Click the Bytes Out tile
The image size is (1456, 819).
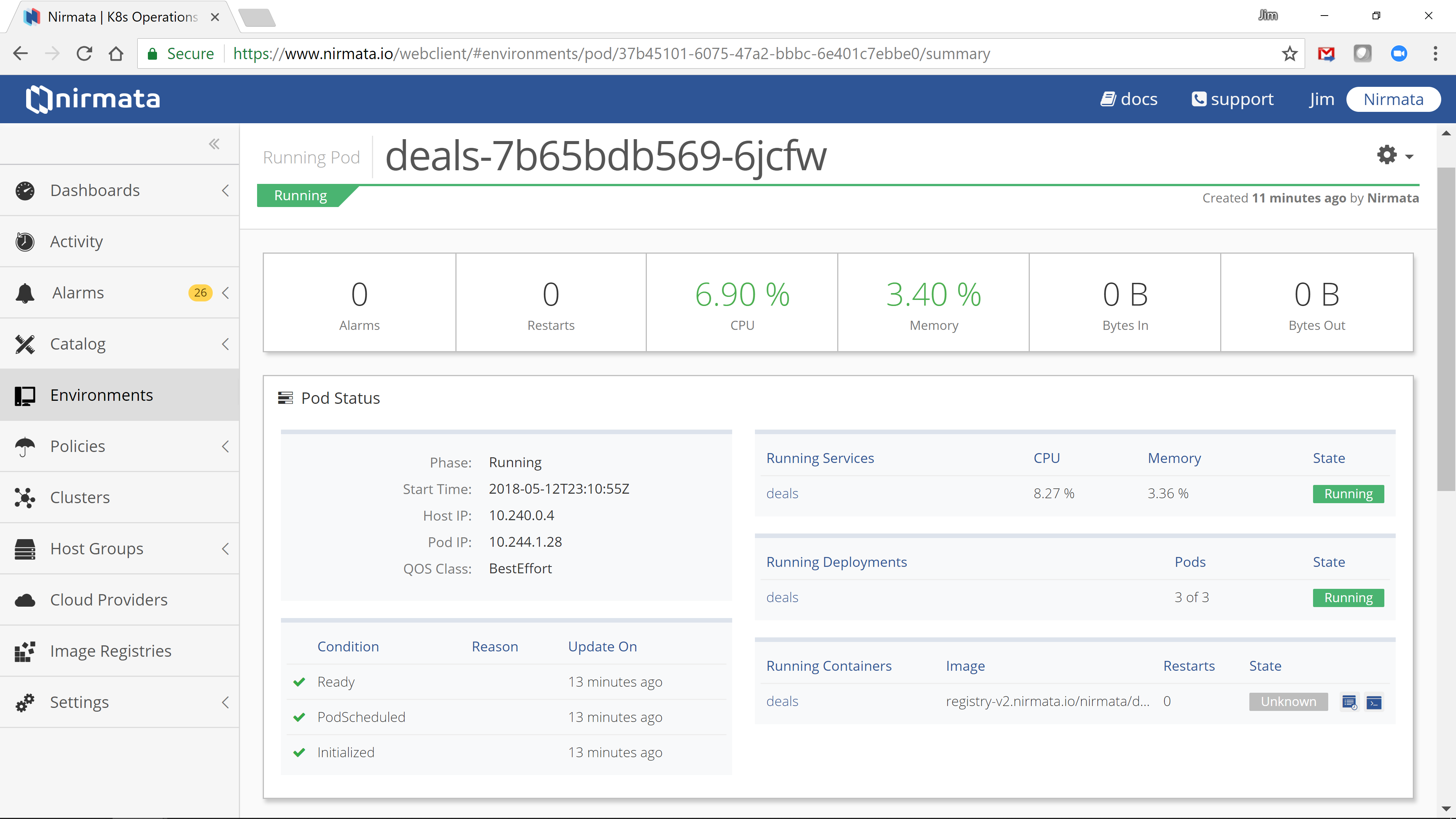[x=1316, y=303]
